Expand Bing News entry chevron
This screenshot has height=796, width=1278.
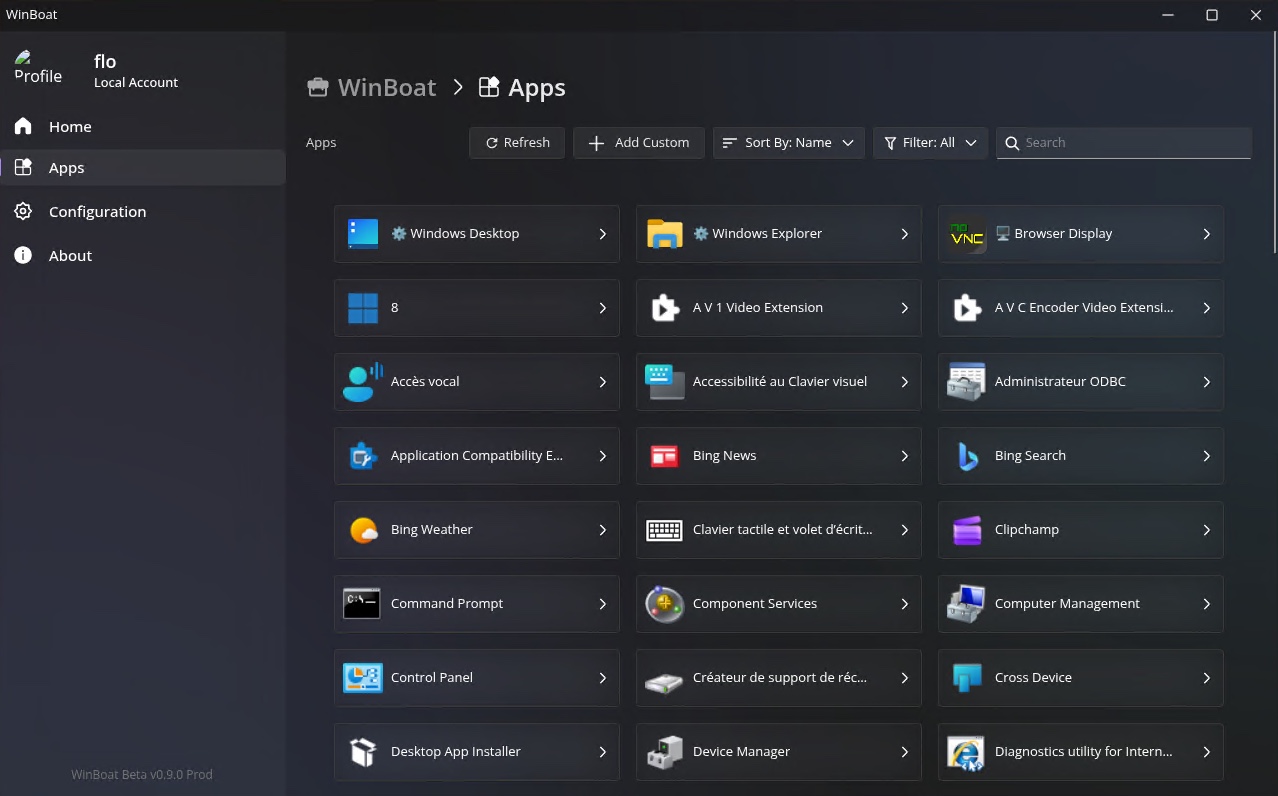click(x=904, y=456)
